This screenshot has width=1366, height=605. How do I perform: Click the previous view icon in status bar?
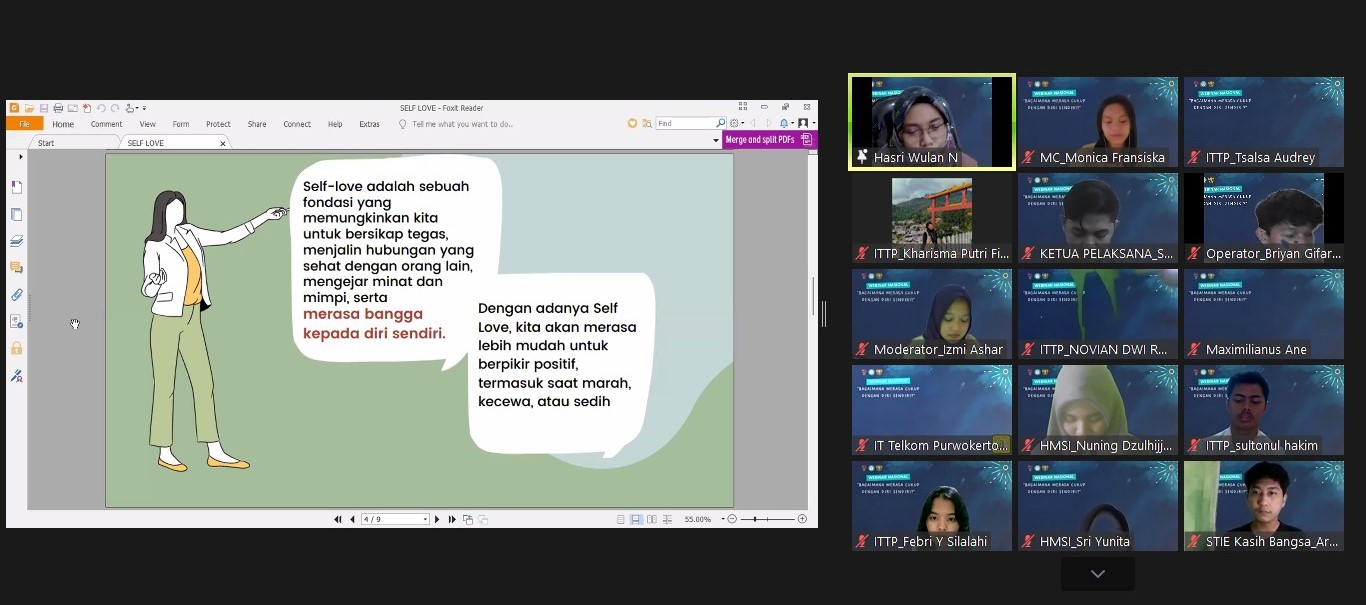[467, 519]
